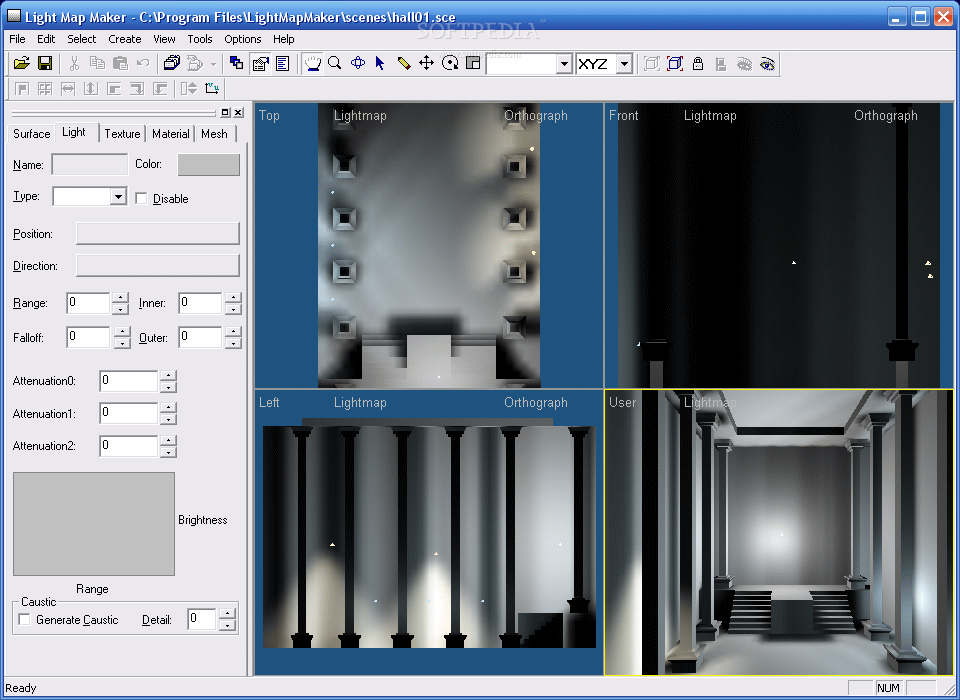960x700 pixels.
Task: Select the four-arrow move tool
Action: click(x=426, y=63)
